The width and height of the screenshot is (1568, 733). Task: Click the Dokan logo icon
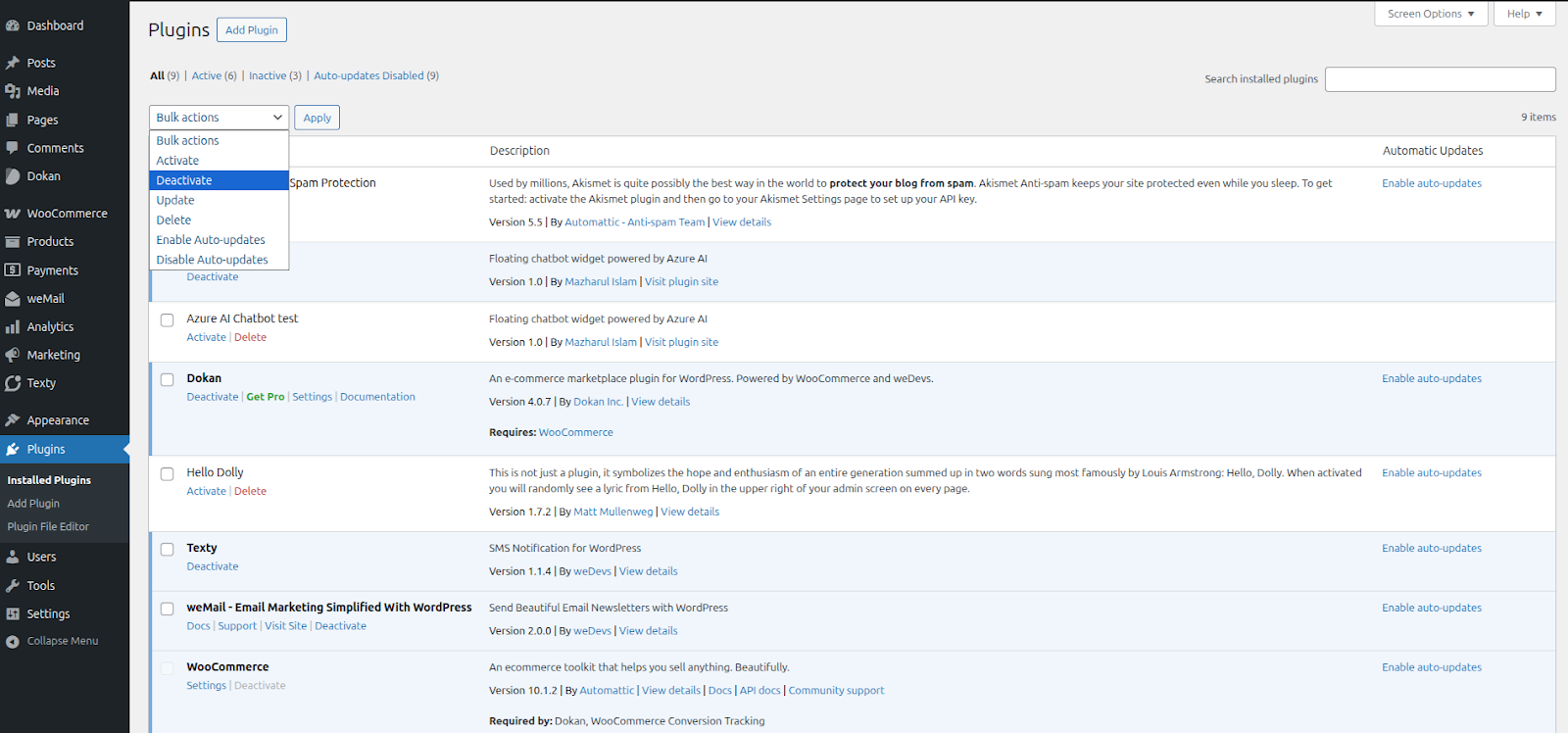pos(13,176)
